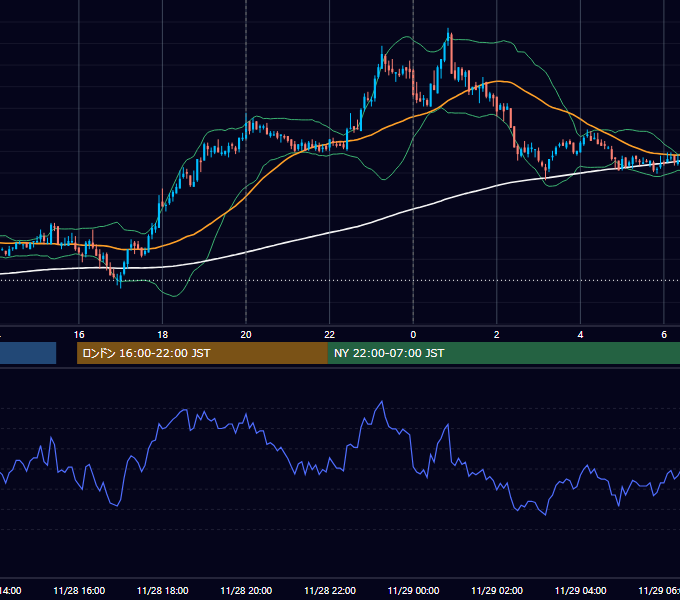Click the 11/29 04:00 time label
This screenshot has width=680, height=600.
coord(581,590)
